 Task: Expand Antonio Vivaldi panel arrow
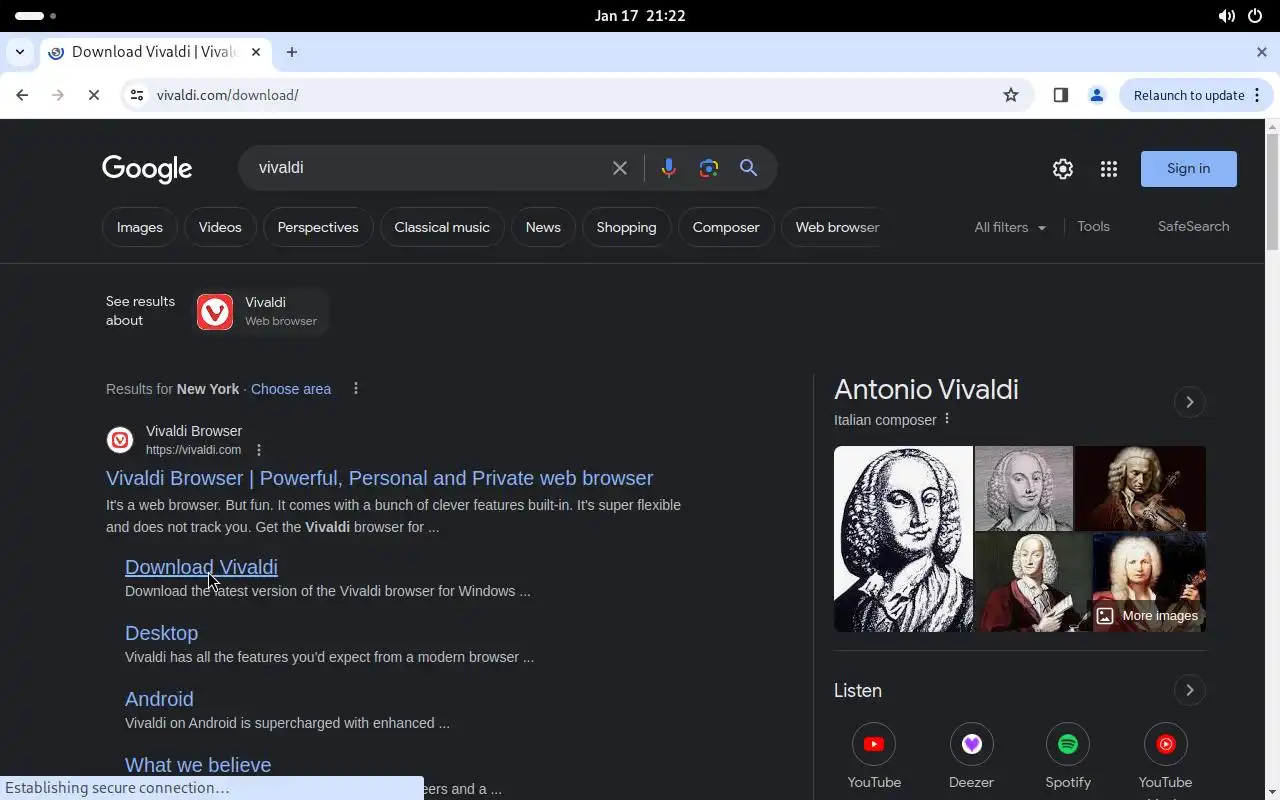tap(1189, 402)
